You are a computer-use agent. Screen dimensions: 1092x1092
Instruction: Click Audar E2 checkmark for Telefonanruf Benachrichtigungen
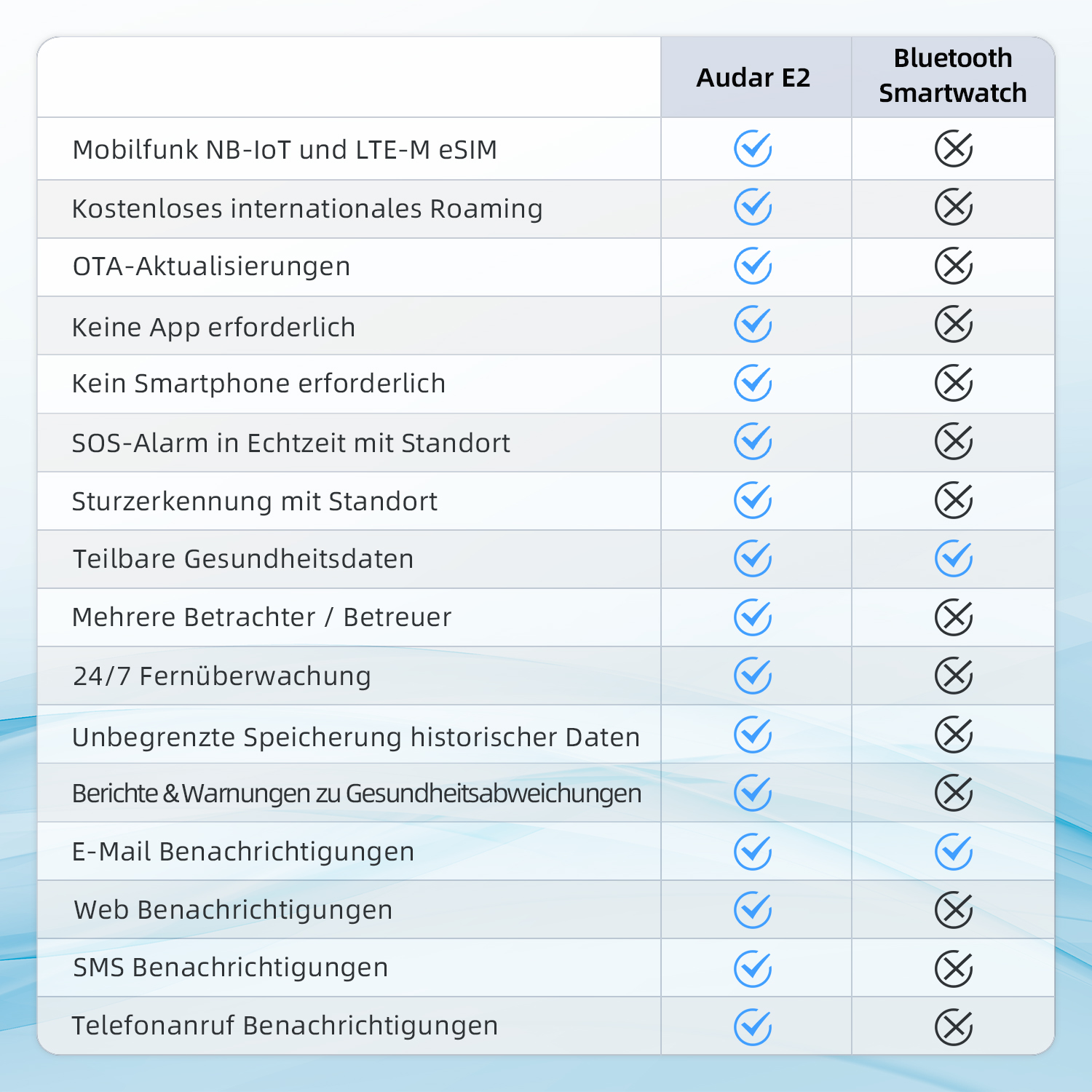tap(753, 1027)
